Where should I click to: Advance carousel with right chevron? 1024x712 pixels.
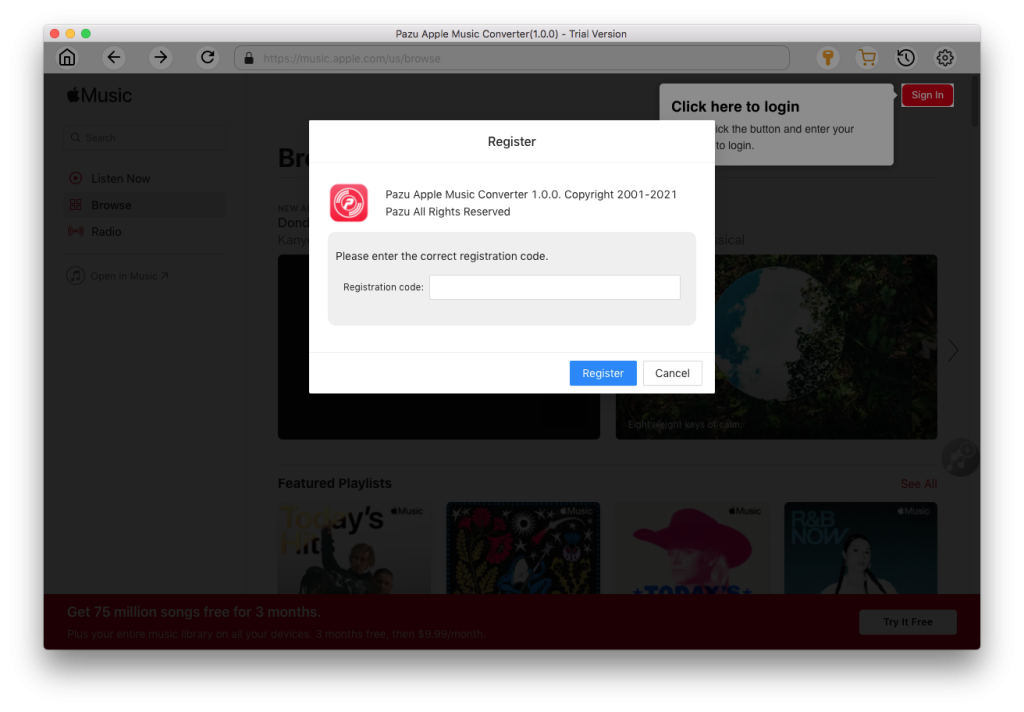coord(953,350)
